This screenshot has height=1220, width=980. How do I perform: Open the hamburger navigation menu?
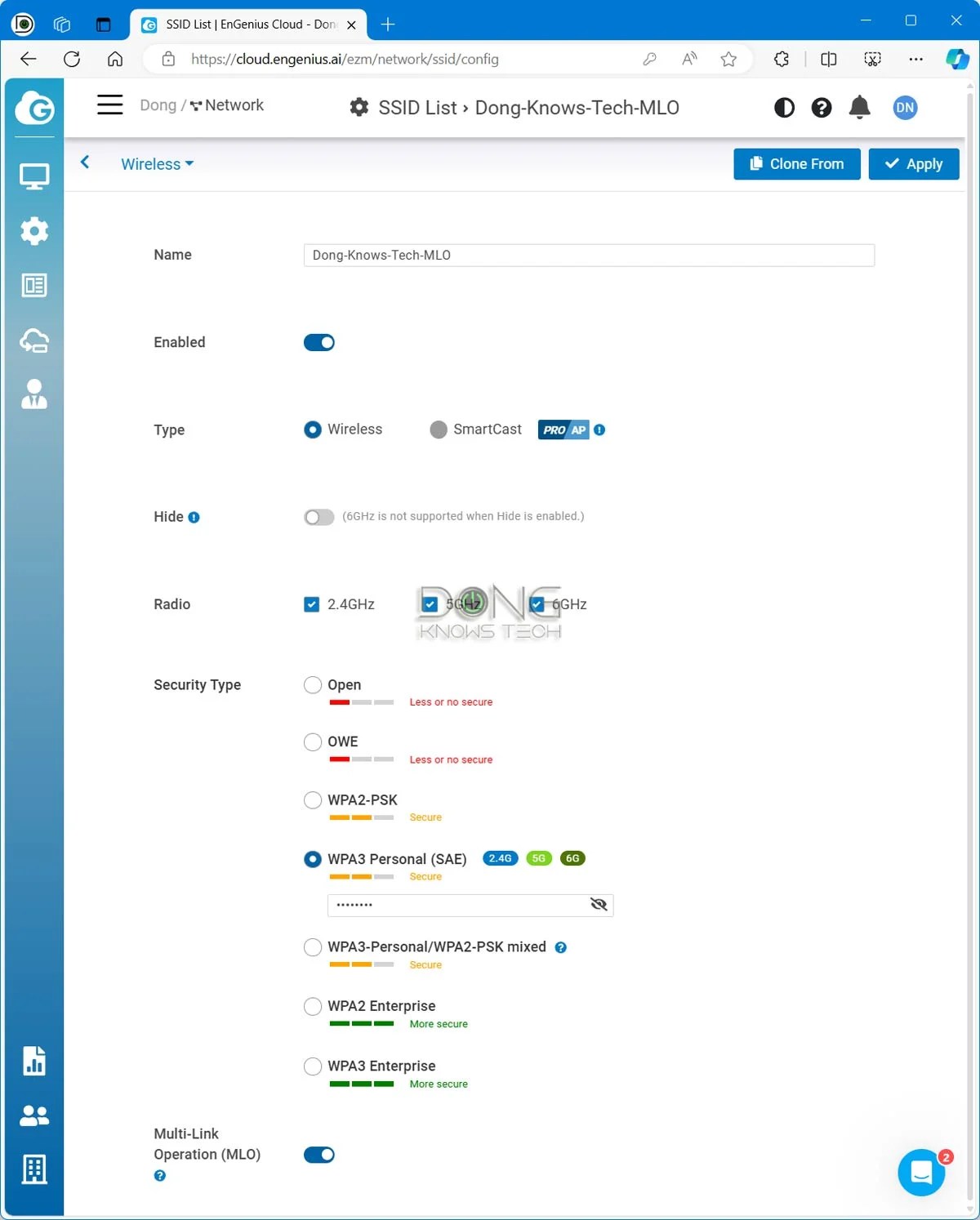click(110, 105)
